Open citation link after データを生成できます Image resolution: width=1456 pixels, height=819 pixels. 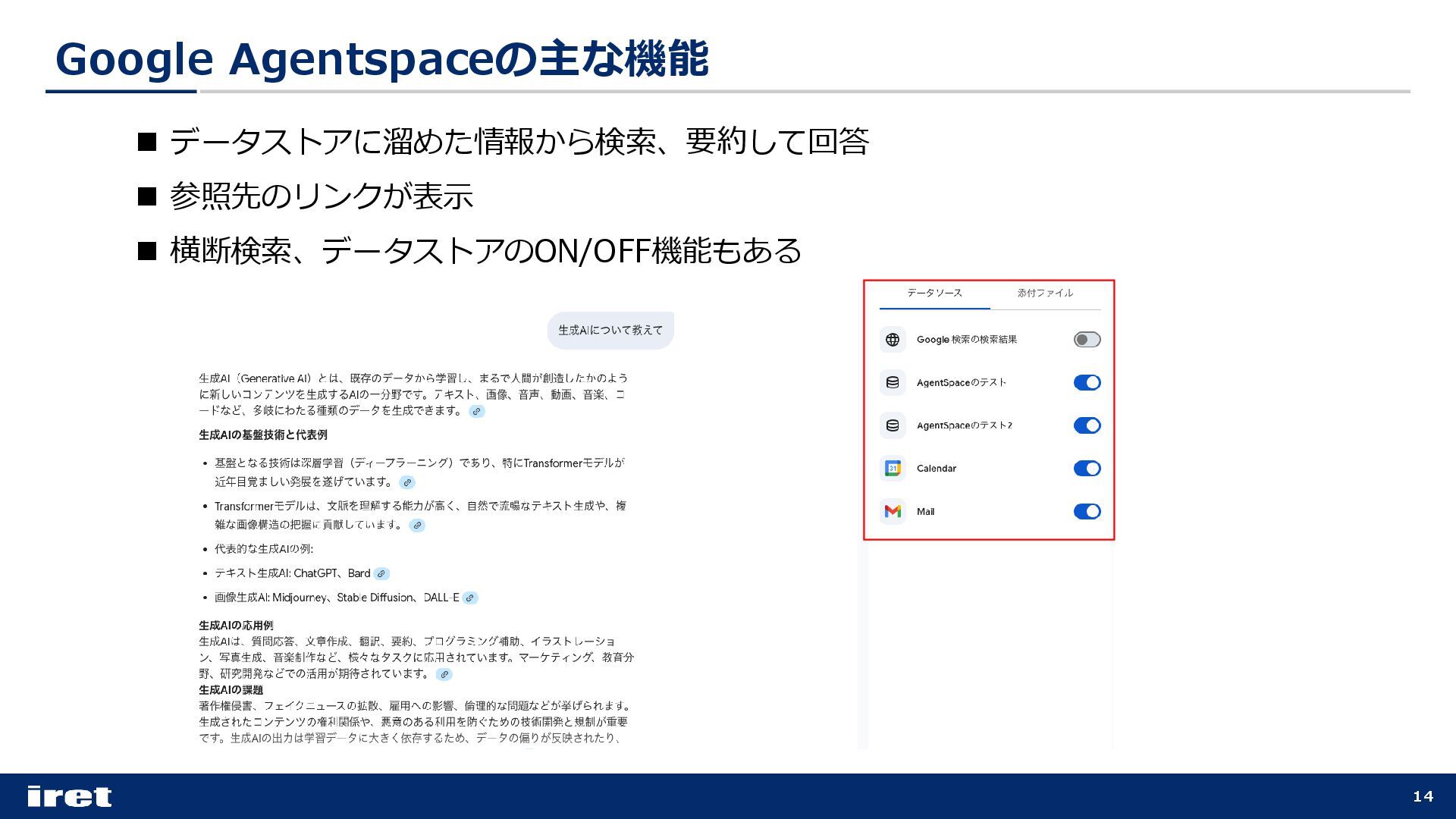pyautogui.click(x=476, y=412)
